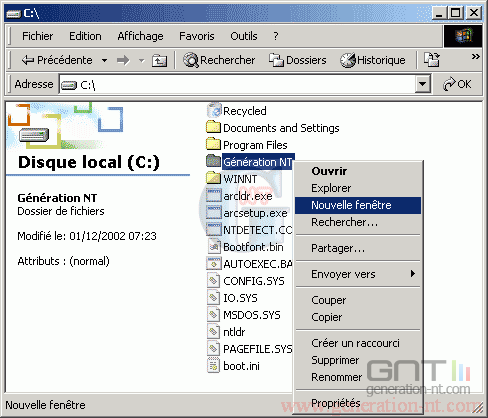Open the Affichage menu

[140, 36]
